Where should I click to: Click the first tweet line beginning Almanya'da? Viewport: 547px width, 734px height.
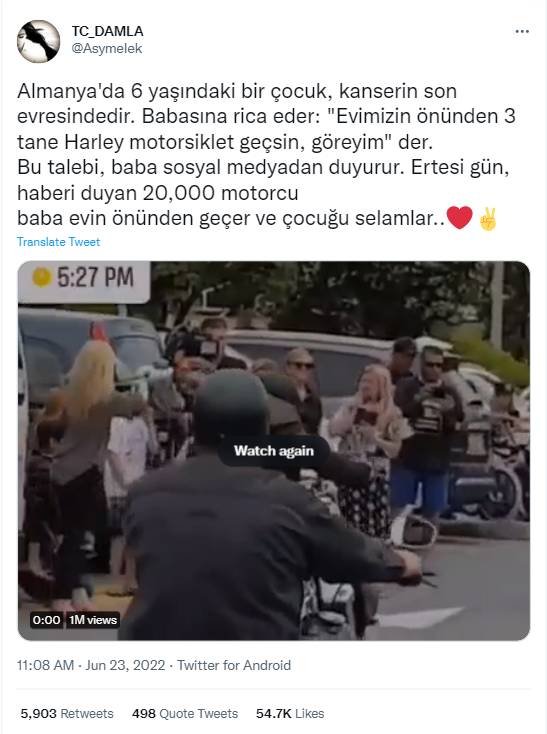[x=237, y=91]
